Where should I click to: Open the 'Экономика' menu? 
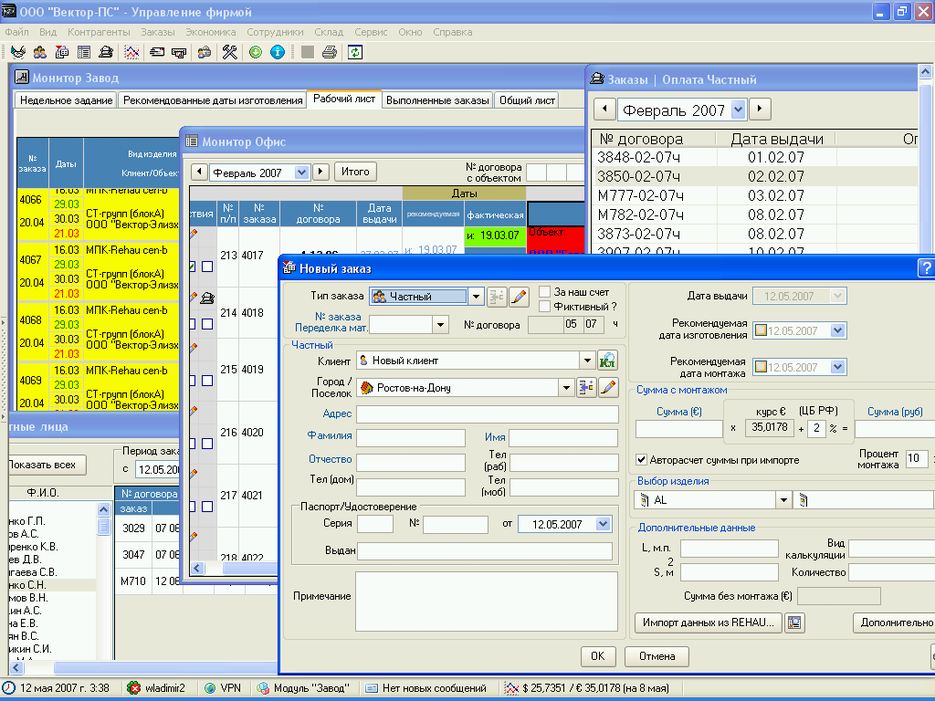pyautogui.click(x=210, y=32)
